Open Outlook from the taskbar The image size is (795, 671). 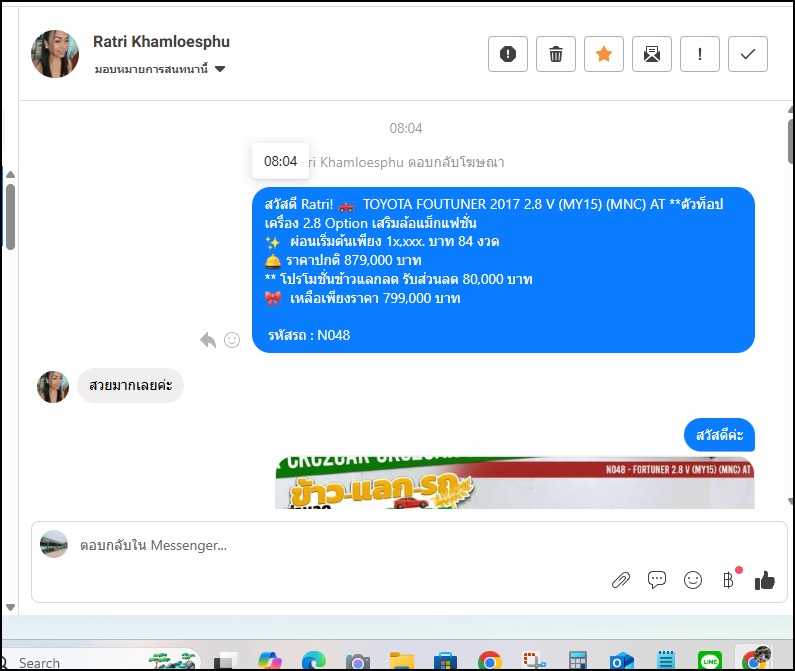[622, 661]
